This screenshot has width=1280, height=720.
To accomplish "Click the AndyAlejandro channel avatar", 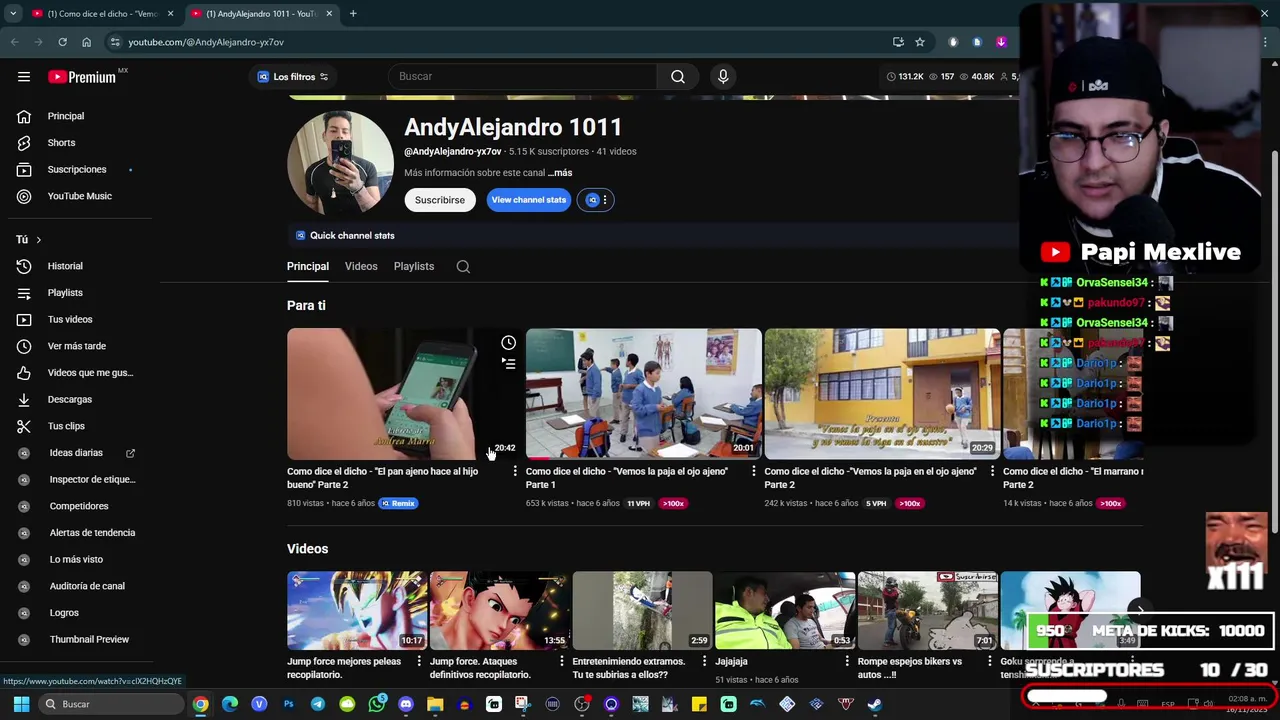I will 341,162.
